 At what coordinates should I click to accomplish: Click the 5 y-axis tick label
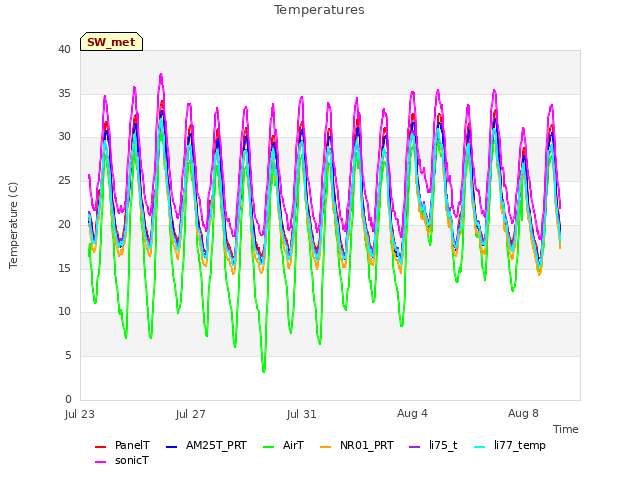[68, 356]
